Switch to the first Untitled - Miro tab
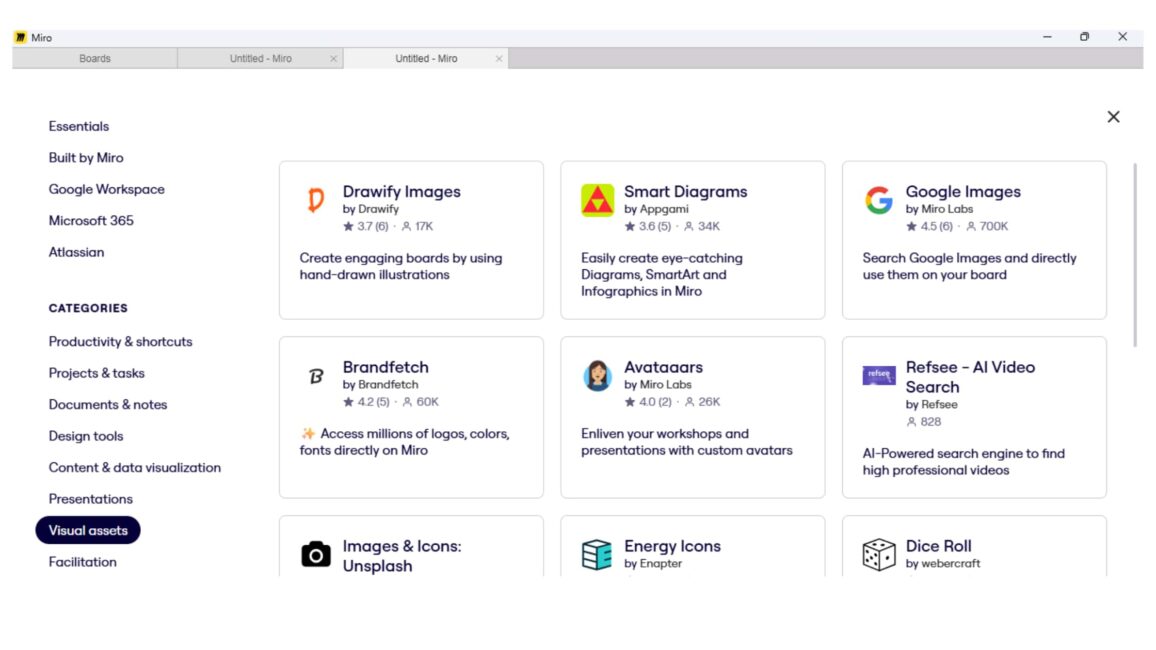 click(x=260, y=59)
